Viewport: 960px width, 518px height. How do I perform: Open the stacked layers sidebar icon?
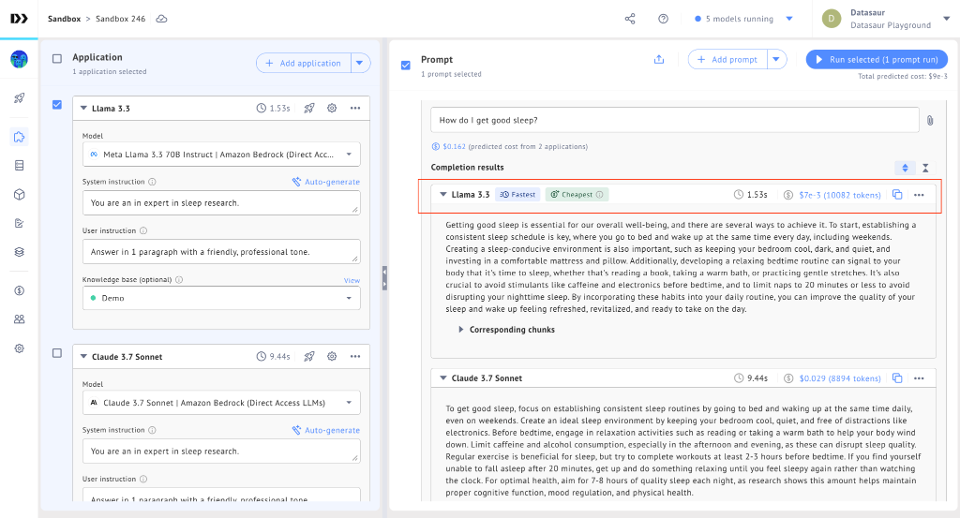(19, 252)
